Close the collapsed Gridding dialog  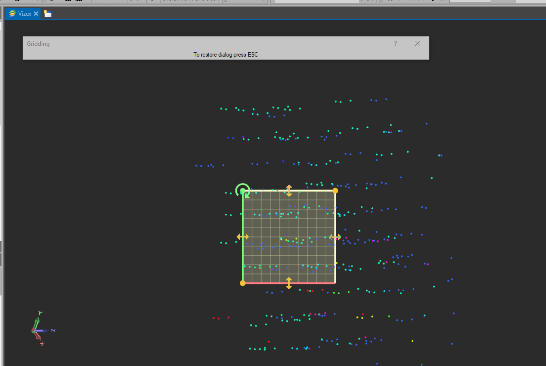(x=417, y=44)
